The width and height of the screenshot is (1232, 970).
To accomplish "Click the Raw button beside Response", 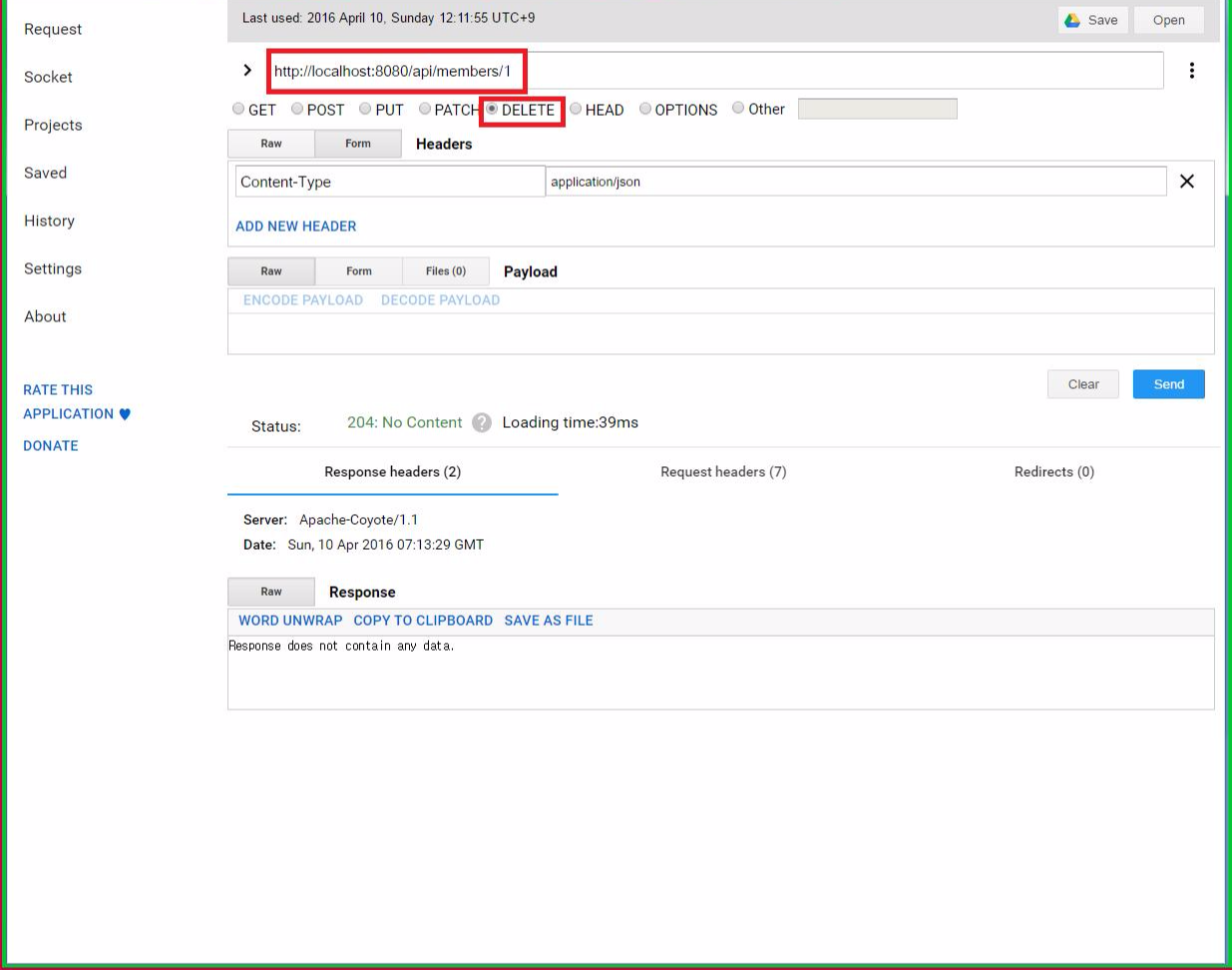I will [x=271, y=592].
